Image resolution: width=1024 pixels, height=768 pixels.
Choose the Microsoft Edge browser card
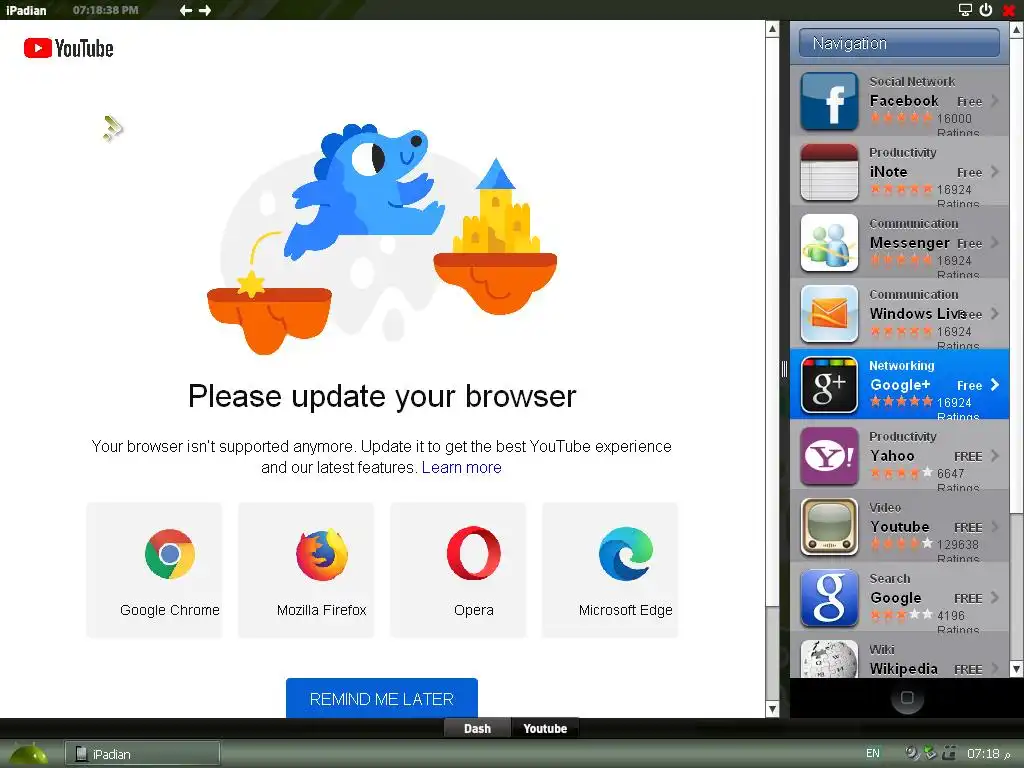pos(610,570)
